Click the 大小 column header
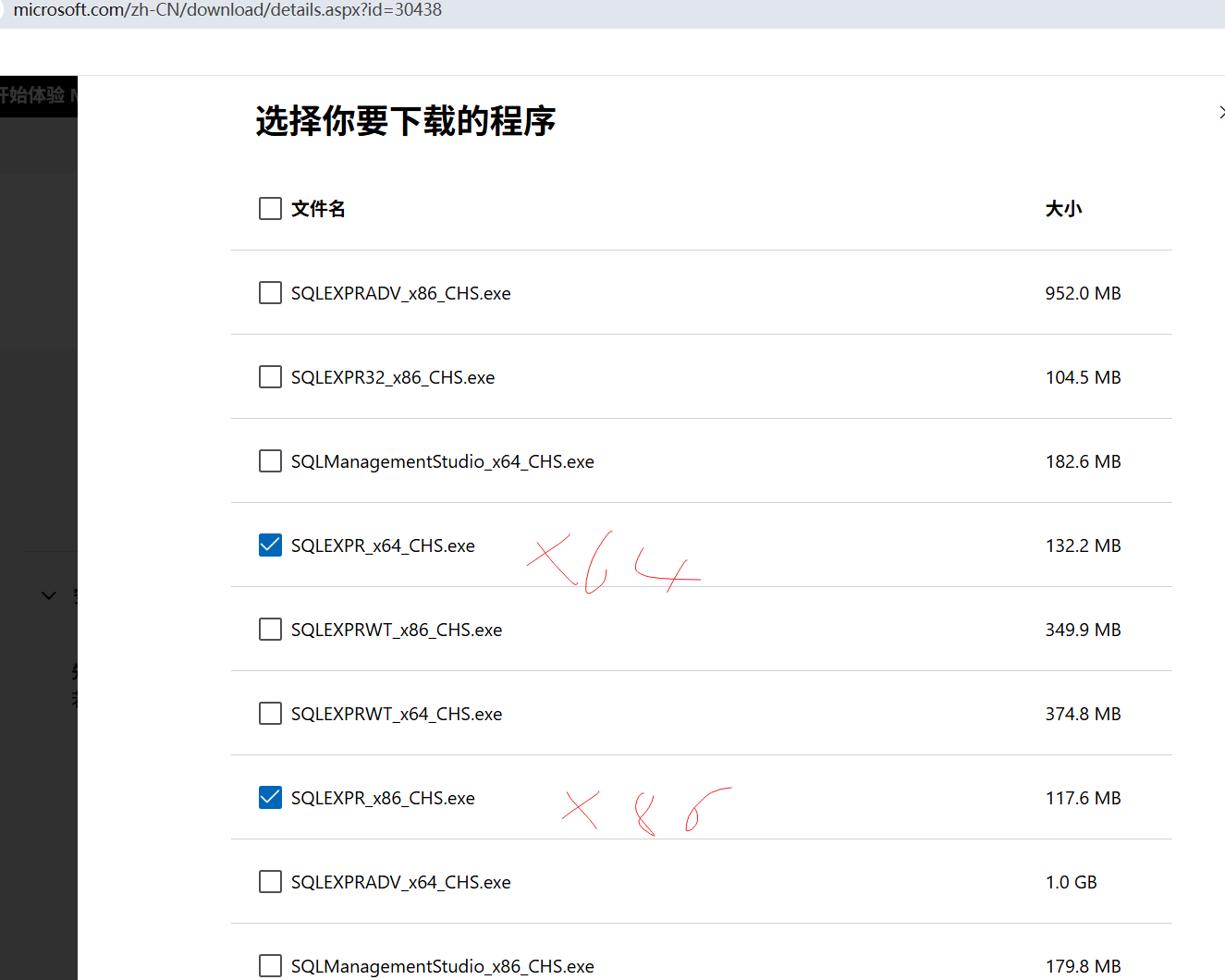Viewport: 1225px width, 980px height. (x=1063, y=209)
